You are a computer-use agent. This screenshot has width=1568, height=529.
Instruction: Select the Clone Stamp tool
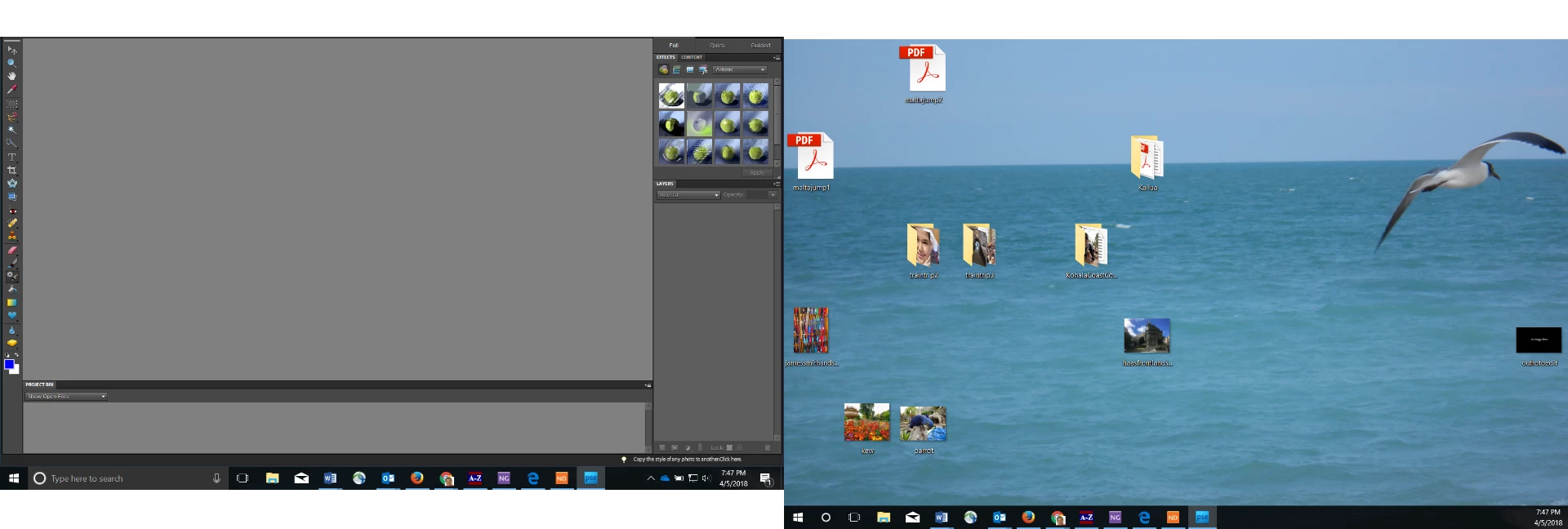coord(11,235)
